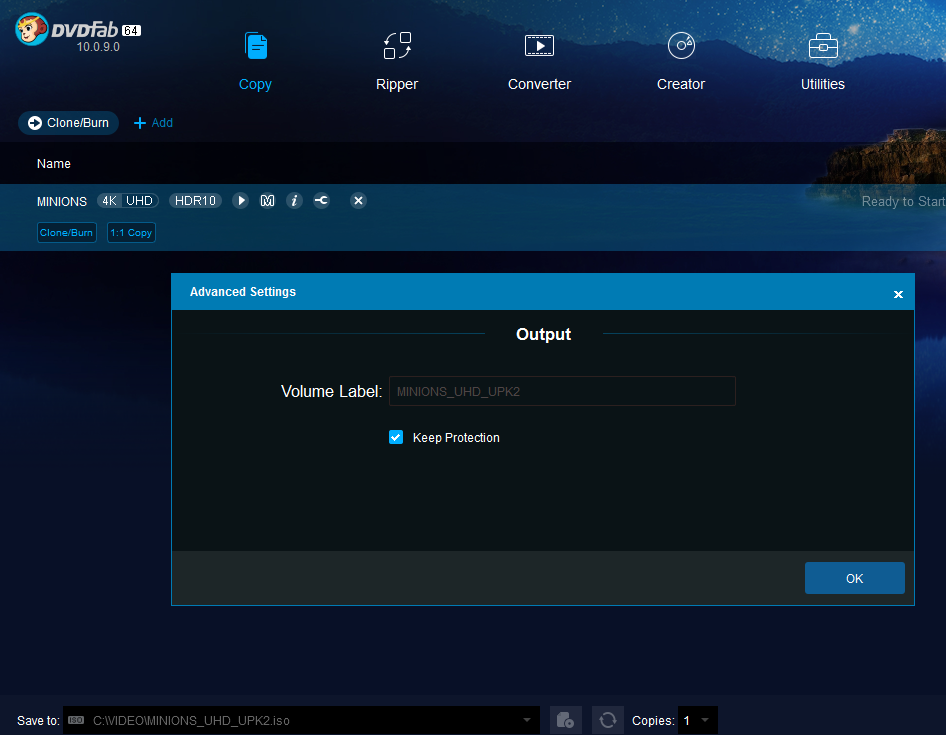Click the plus icon next to Add
The image size is (946, 735).
tap(140, 123)
